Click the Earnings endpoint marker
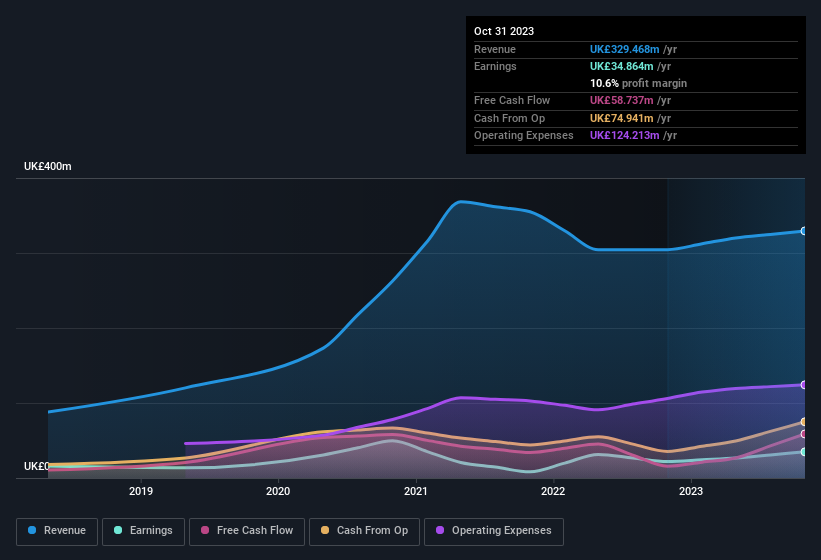Viewport: 821px width, 560px height. pos(804,452)
